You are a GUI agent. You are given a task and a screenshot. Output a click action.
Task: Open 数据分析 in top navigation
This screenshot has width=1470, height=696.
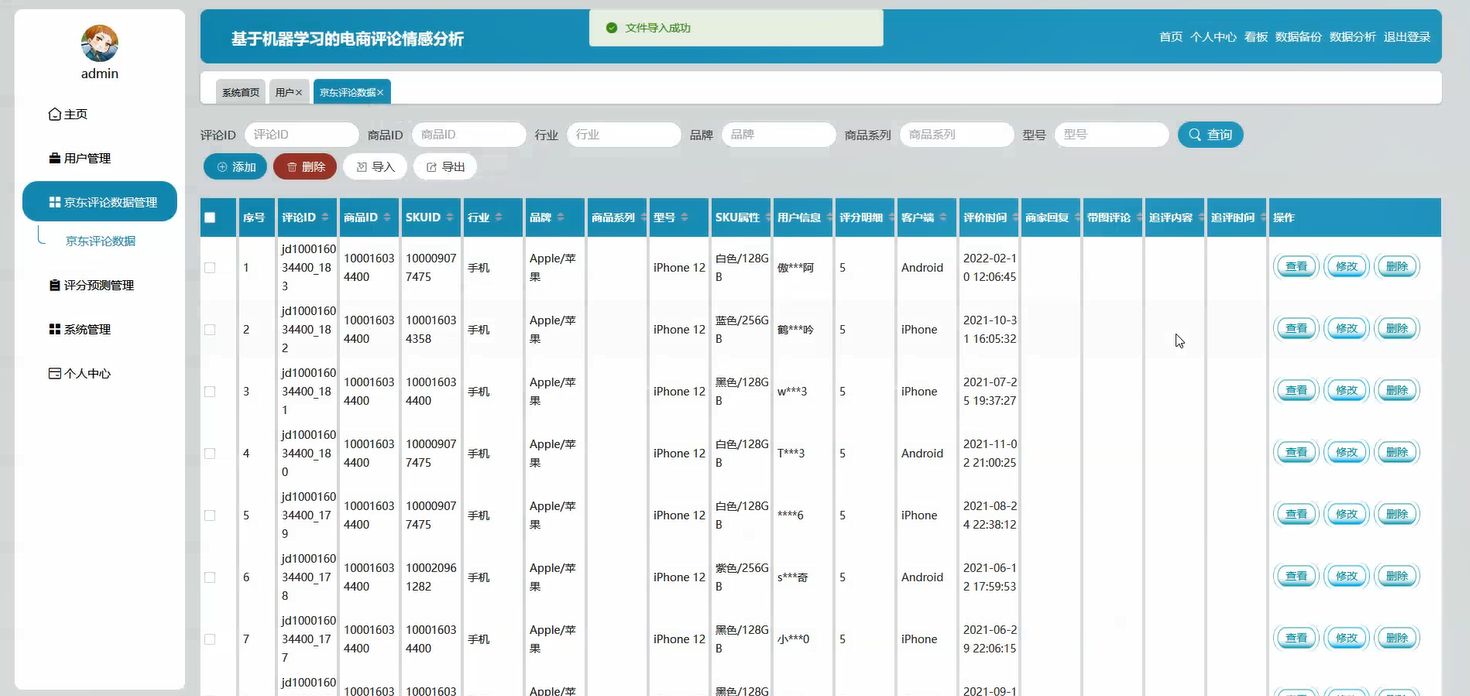1352,37
